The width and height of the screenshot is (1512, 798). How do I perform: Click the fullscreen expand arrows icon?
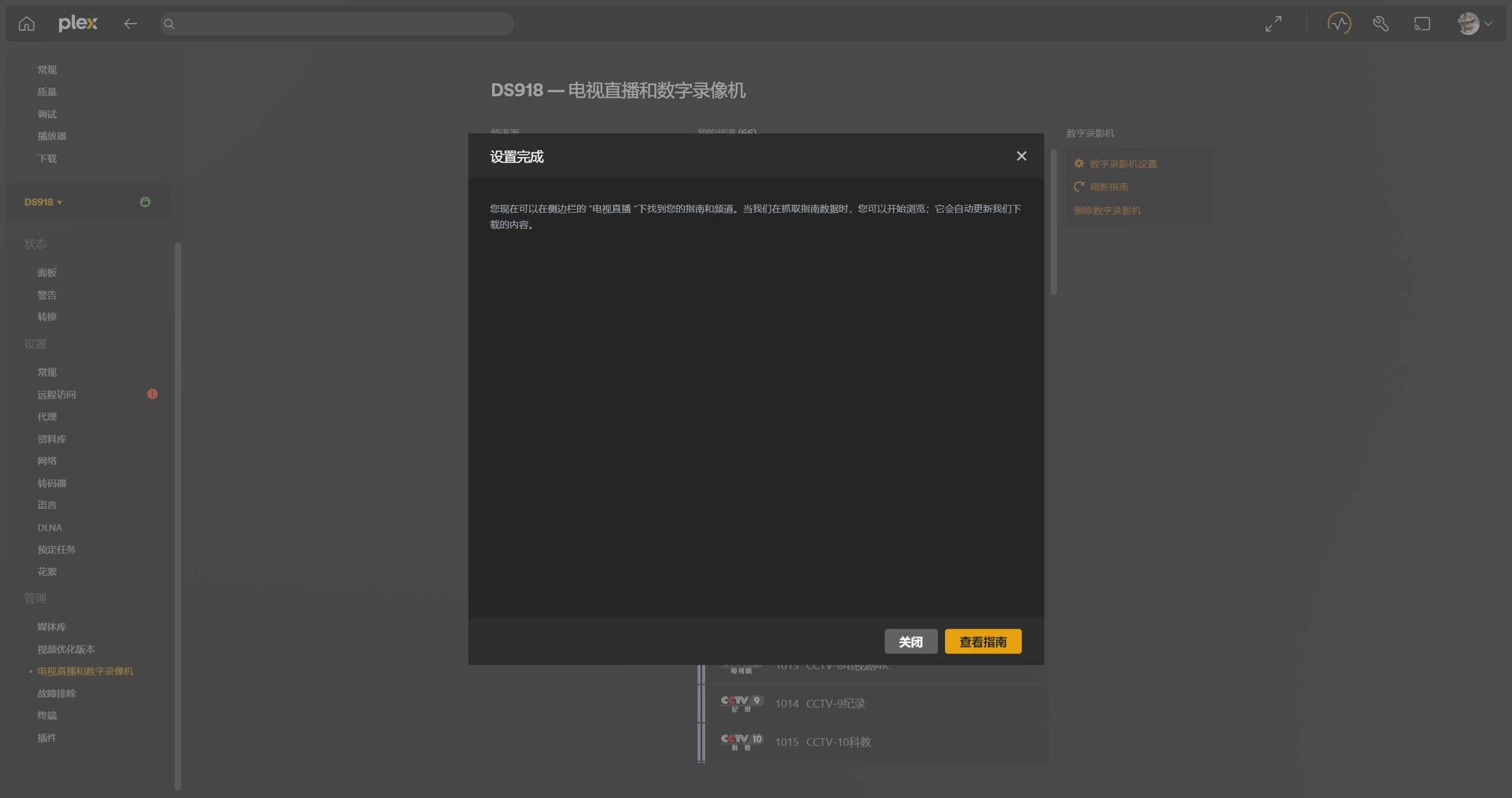pyautogui.click(x=1273, y=24)
